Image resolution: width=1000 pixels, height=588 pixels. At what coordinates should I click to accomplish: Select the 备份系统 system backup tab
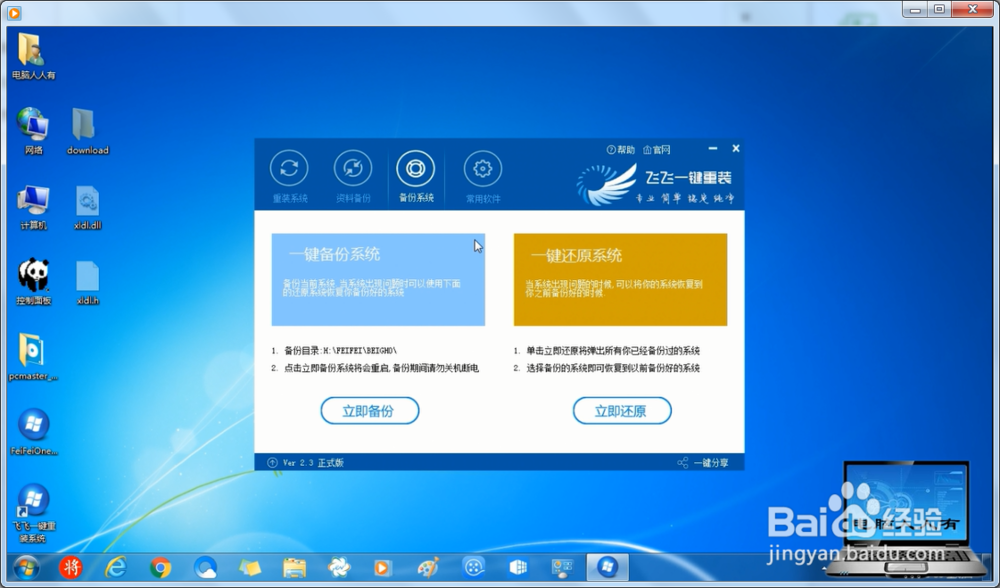click(415, 177)
